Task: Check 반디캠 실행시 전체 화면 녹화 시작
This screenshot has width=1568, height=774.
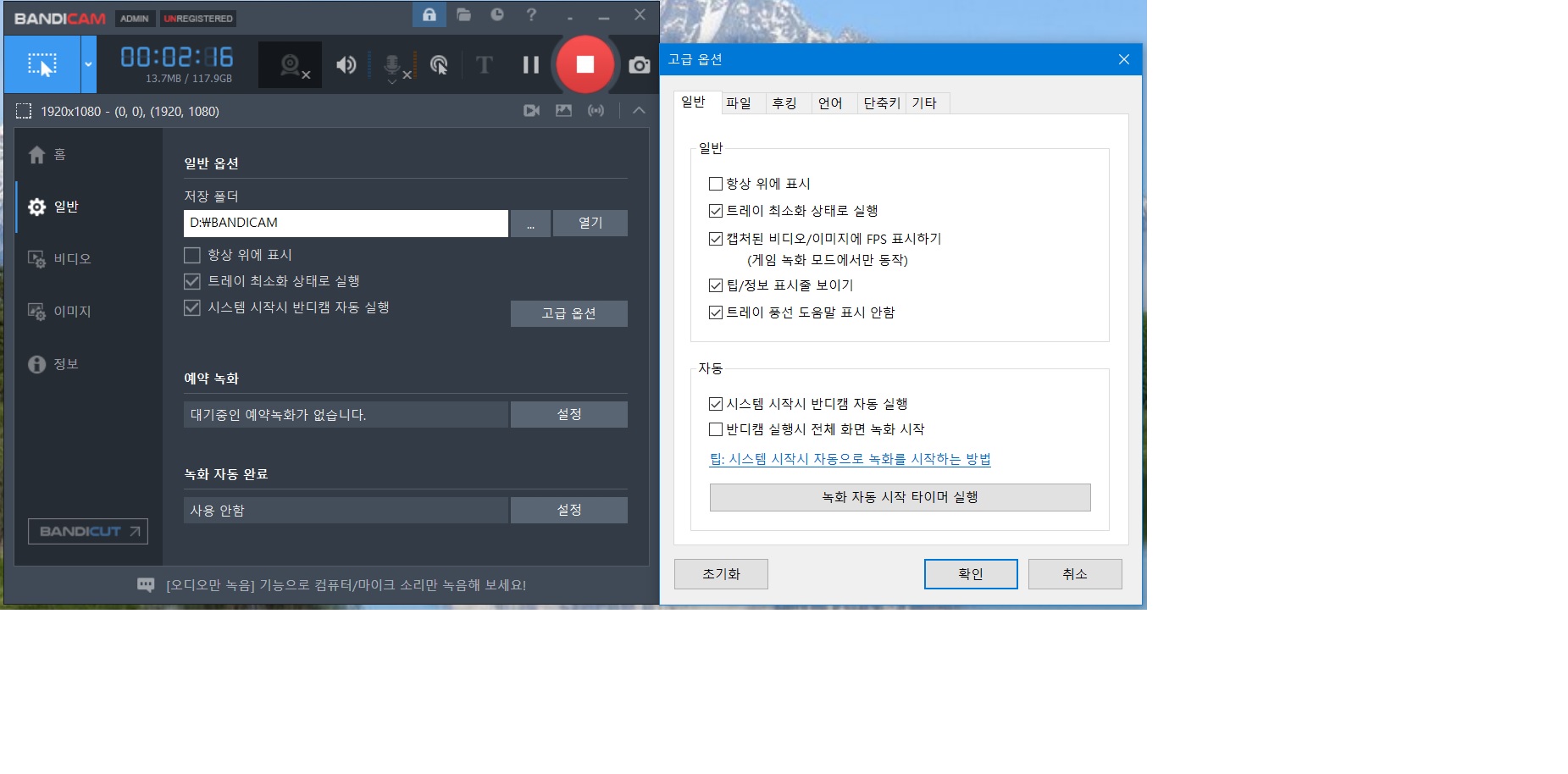Action: pos(716,429)
